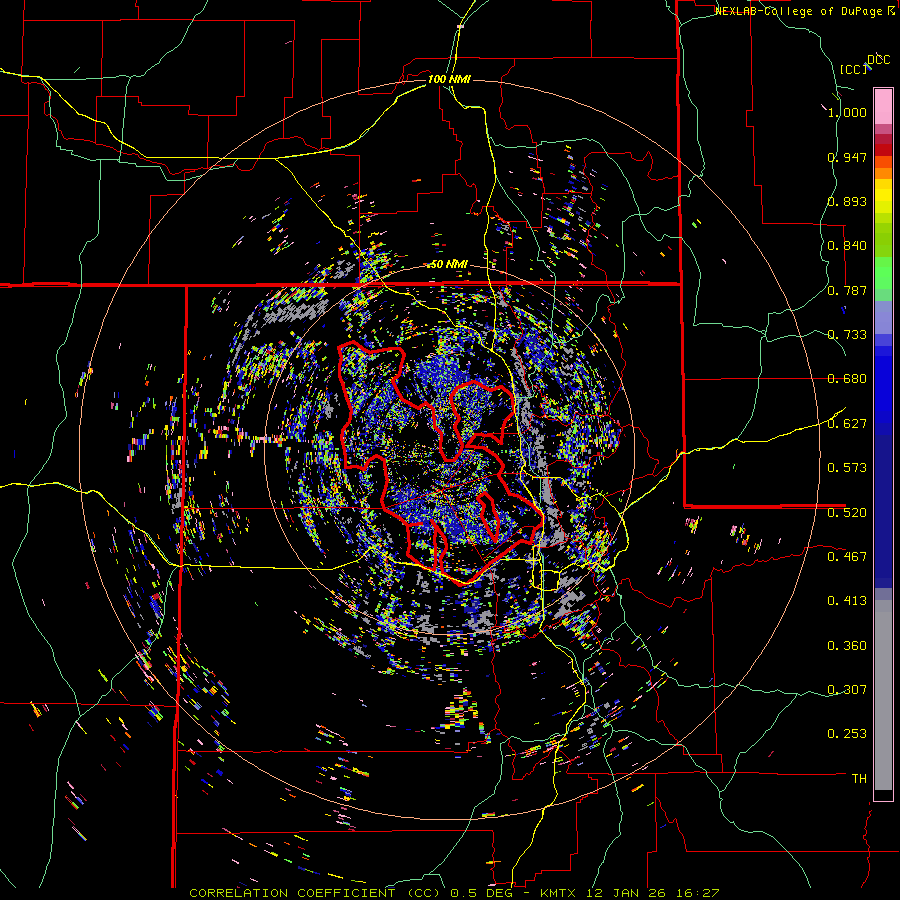Click the 100 NMI range ring label
The height and width of the screenshot is (900, 900).
pos(449,79)
